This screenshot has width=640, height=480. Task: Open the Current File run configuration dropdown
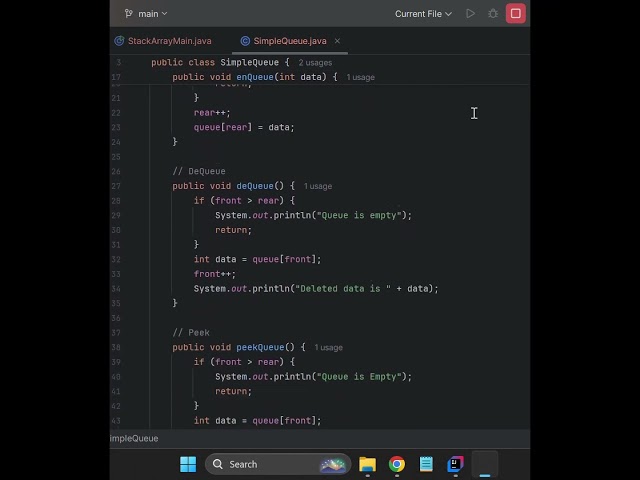(423, 14)
